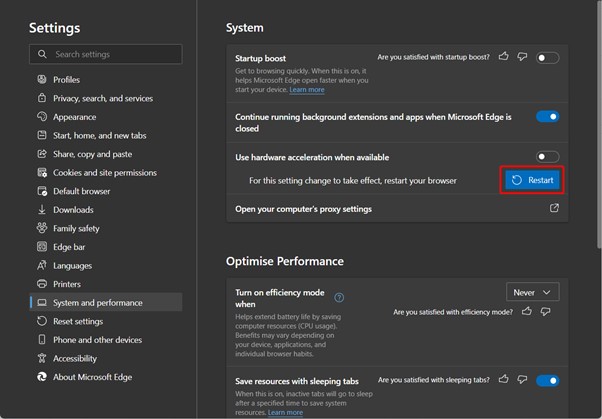Click the Downloads arrow icon
The height and width of the screenshot is (419, 602).
(x=42, y=210)
